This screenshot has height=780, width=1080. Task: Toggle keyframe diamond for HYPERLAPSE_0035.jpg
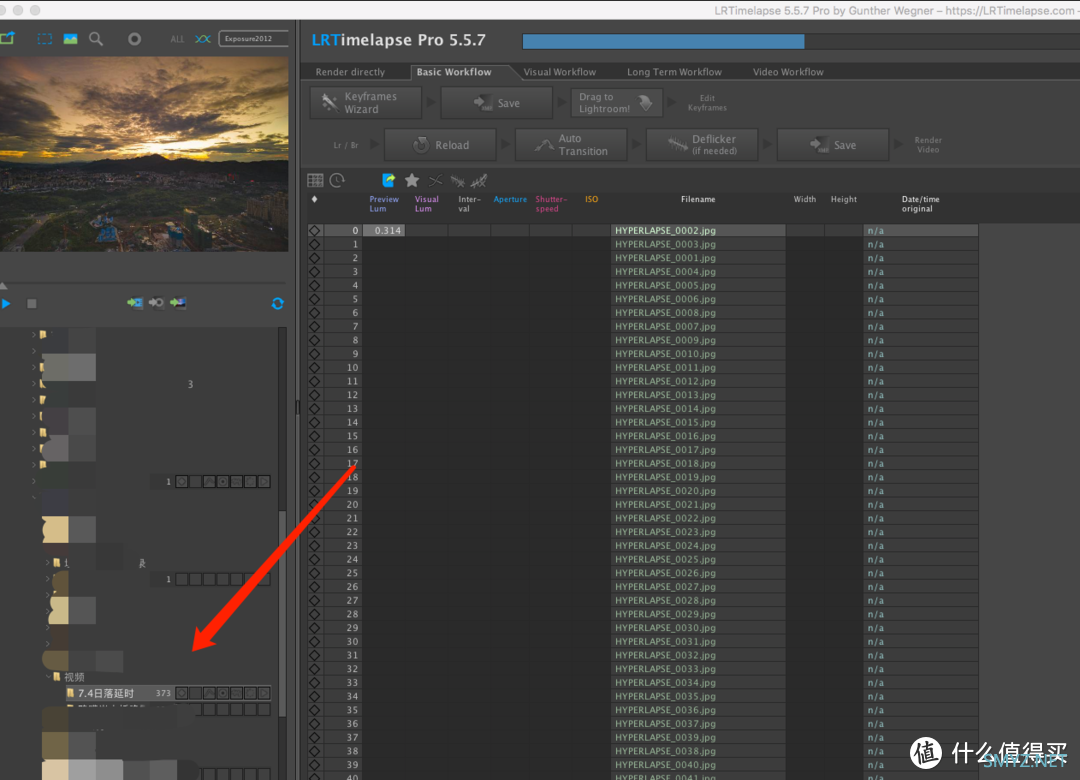[x=315, y=696]
